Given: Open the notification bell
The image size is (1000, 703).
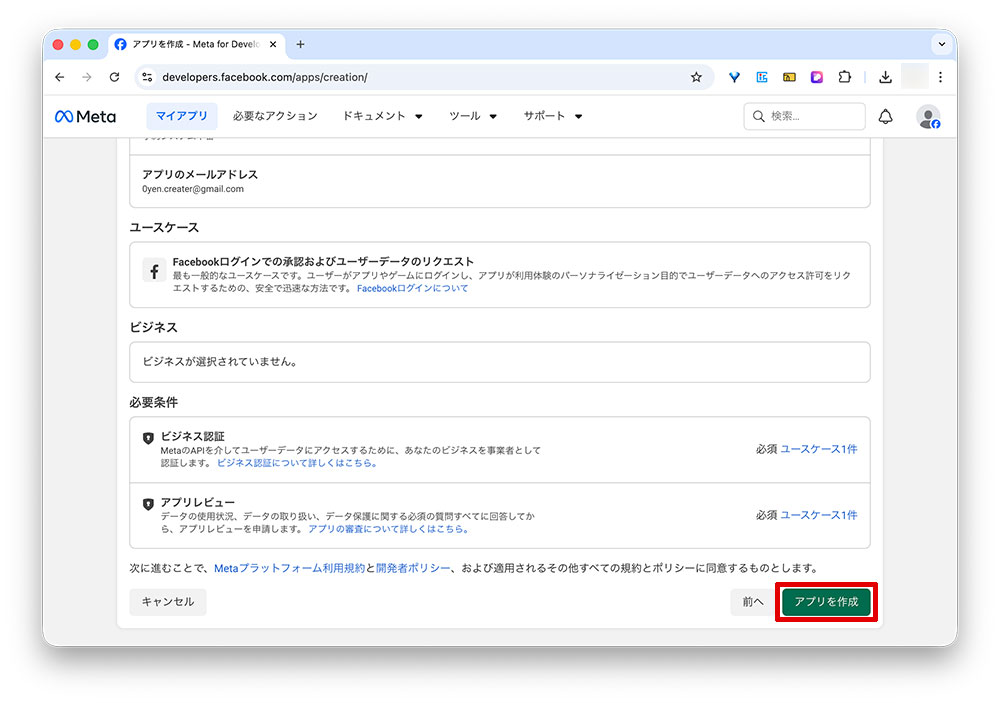Looking at the screenshot, I should tap(886, 116).
